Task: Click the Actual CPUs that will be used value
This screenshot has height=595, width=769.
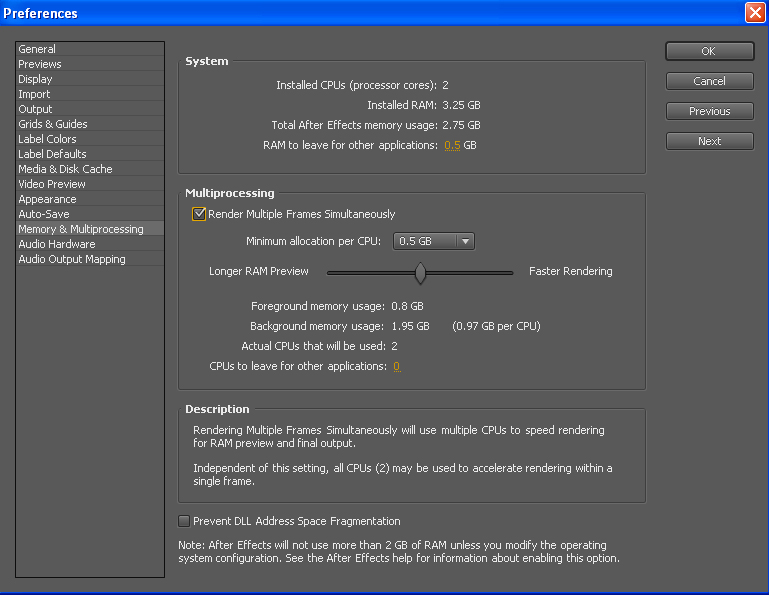Action: tap(394, 346)
